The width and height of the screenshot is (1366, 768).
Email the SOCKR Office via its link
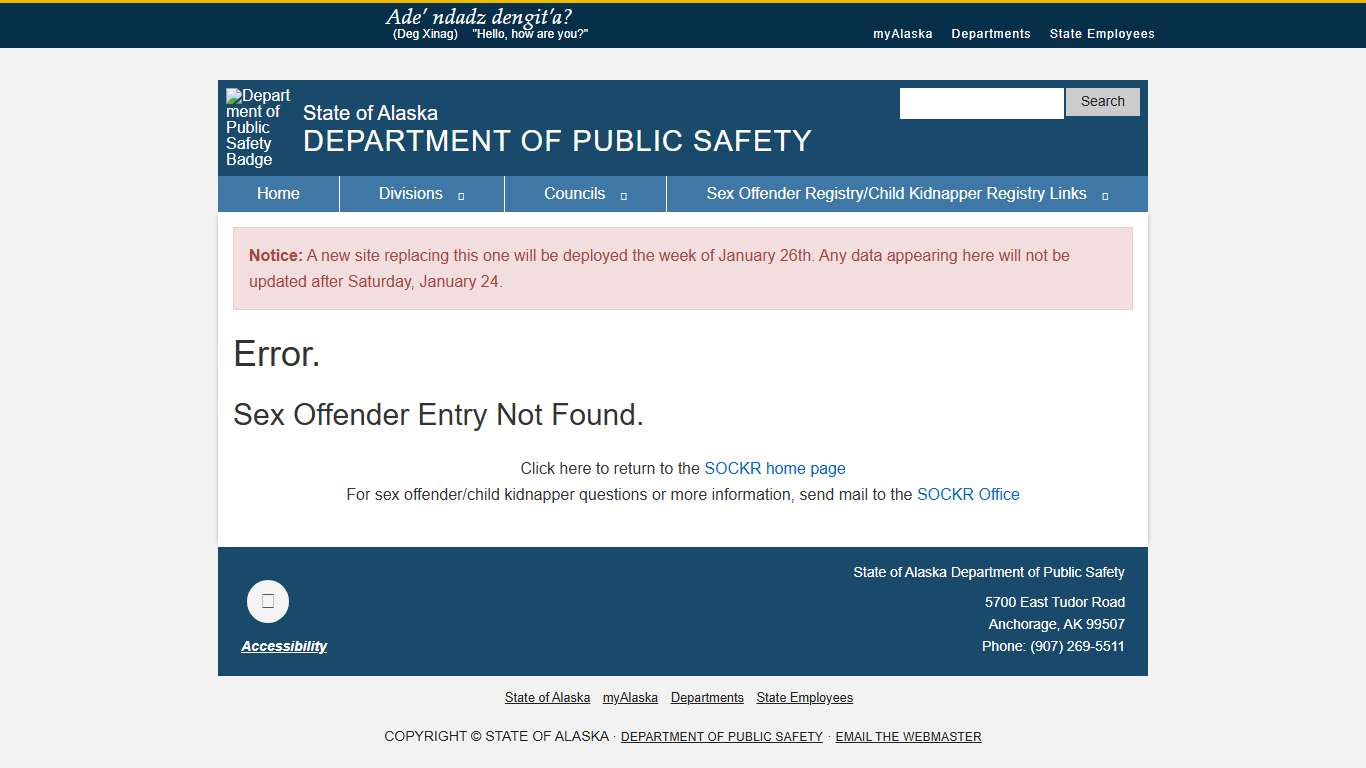(967, 494)
